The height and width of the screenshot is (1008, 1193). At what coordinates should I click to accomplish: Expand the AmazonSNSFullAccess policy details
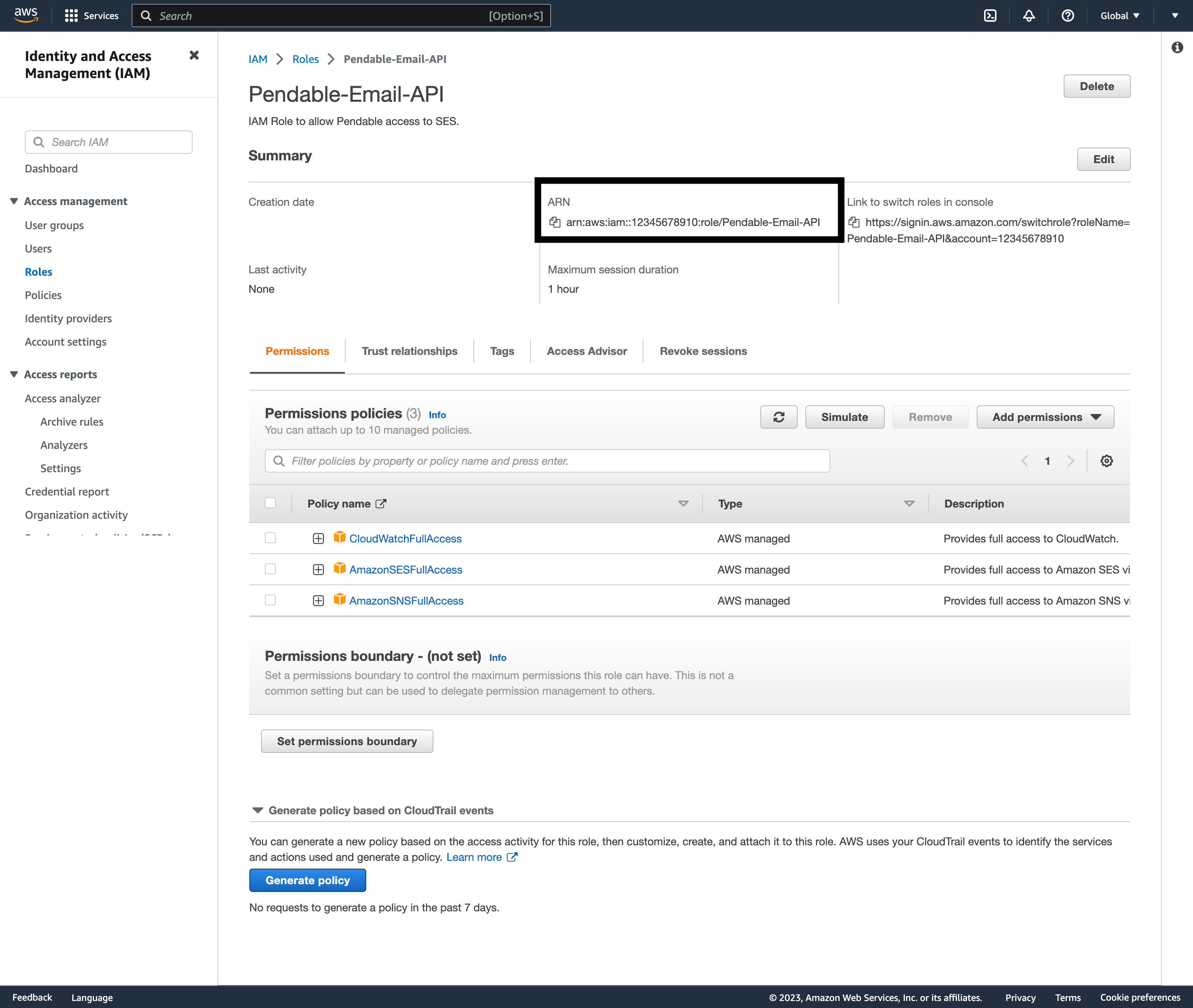pyautogui.click(x=318, y=601)
